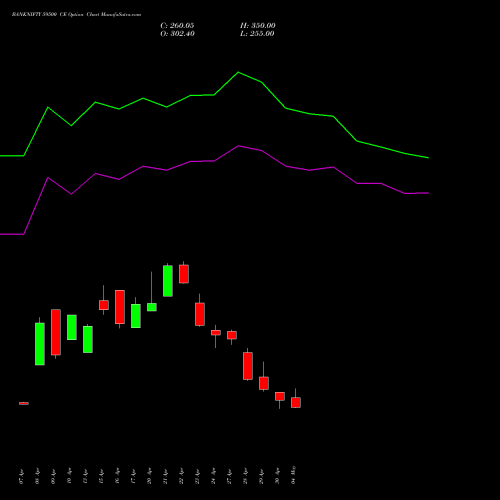Select the 21 Apr date label
The height and width of the screenshot is (500, 500).
tap(166, 477)
